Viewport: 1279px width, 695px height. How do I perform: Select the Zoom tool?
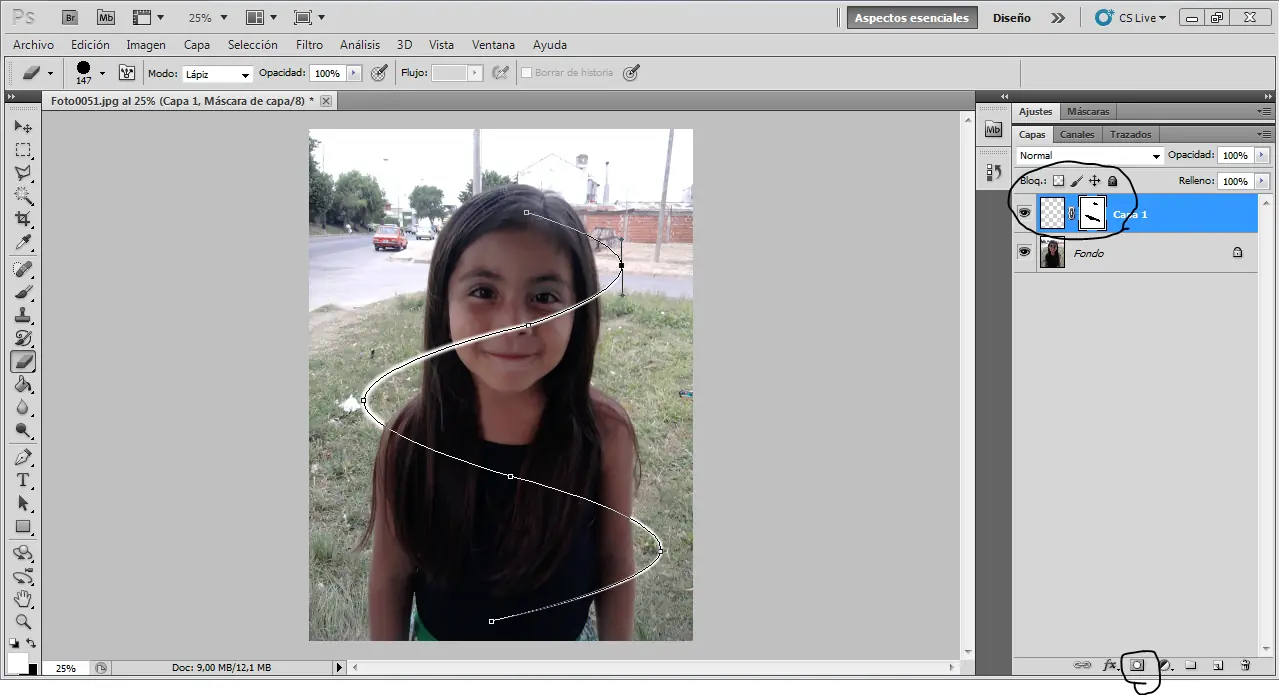23,622
